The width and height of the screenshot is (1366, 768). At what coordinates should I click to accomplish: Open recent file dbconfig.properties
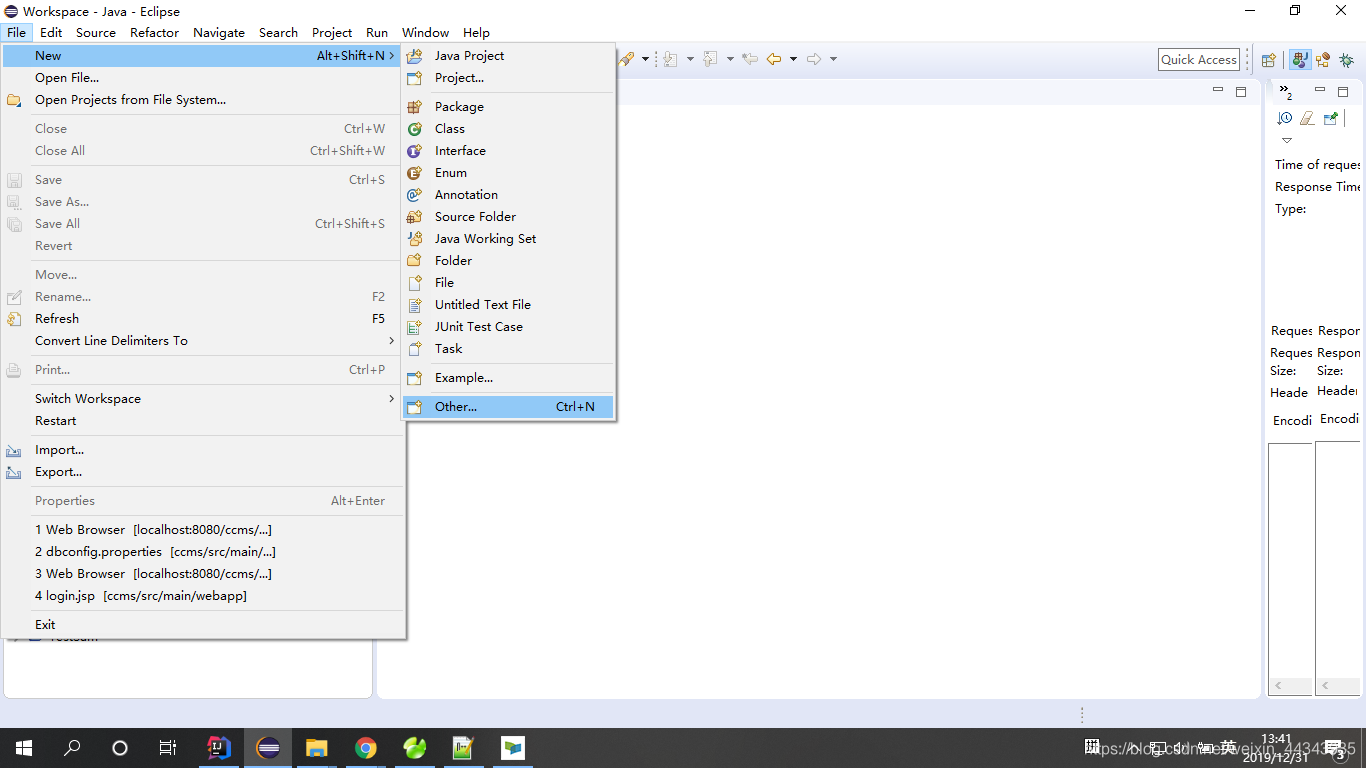click(203, 552)
